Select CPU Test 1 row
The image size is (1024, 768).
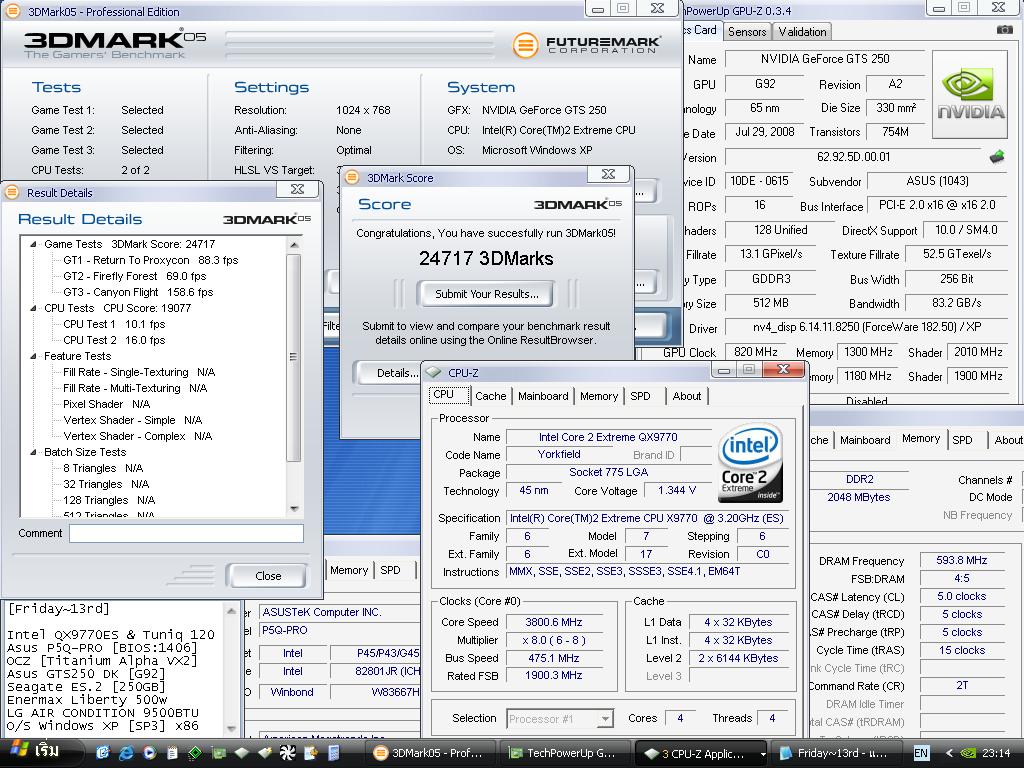[x=114, y=324]
